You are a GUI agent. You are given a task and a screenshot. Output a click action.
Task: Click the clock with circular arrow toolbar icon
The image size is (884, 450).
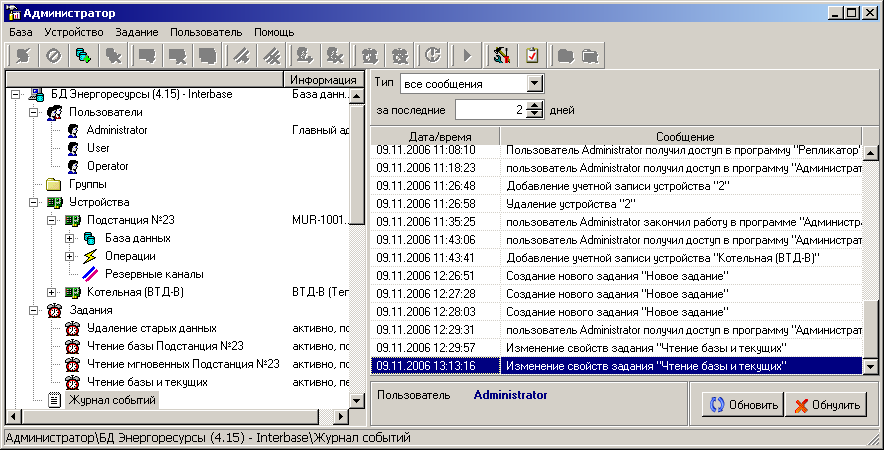(432, 55)
